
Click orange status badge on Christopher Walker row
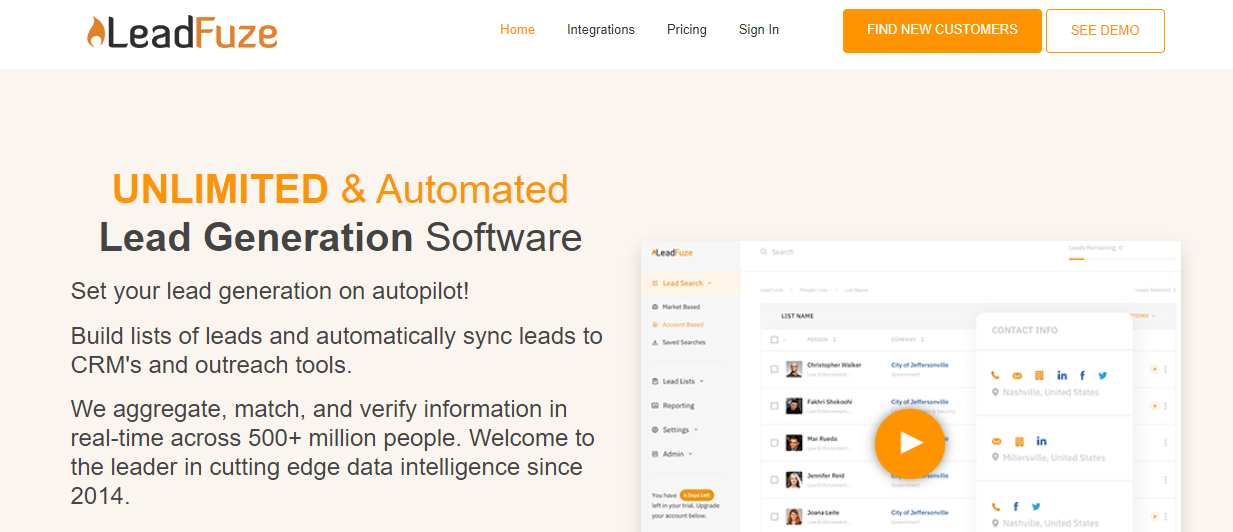point(1154,369)
